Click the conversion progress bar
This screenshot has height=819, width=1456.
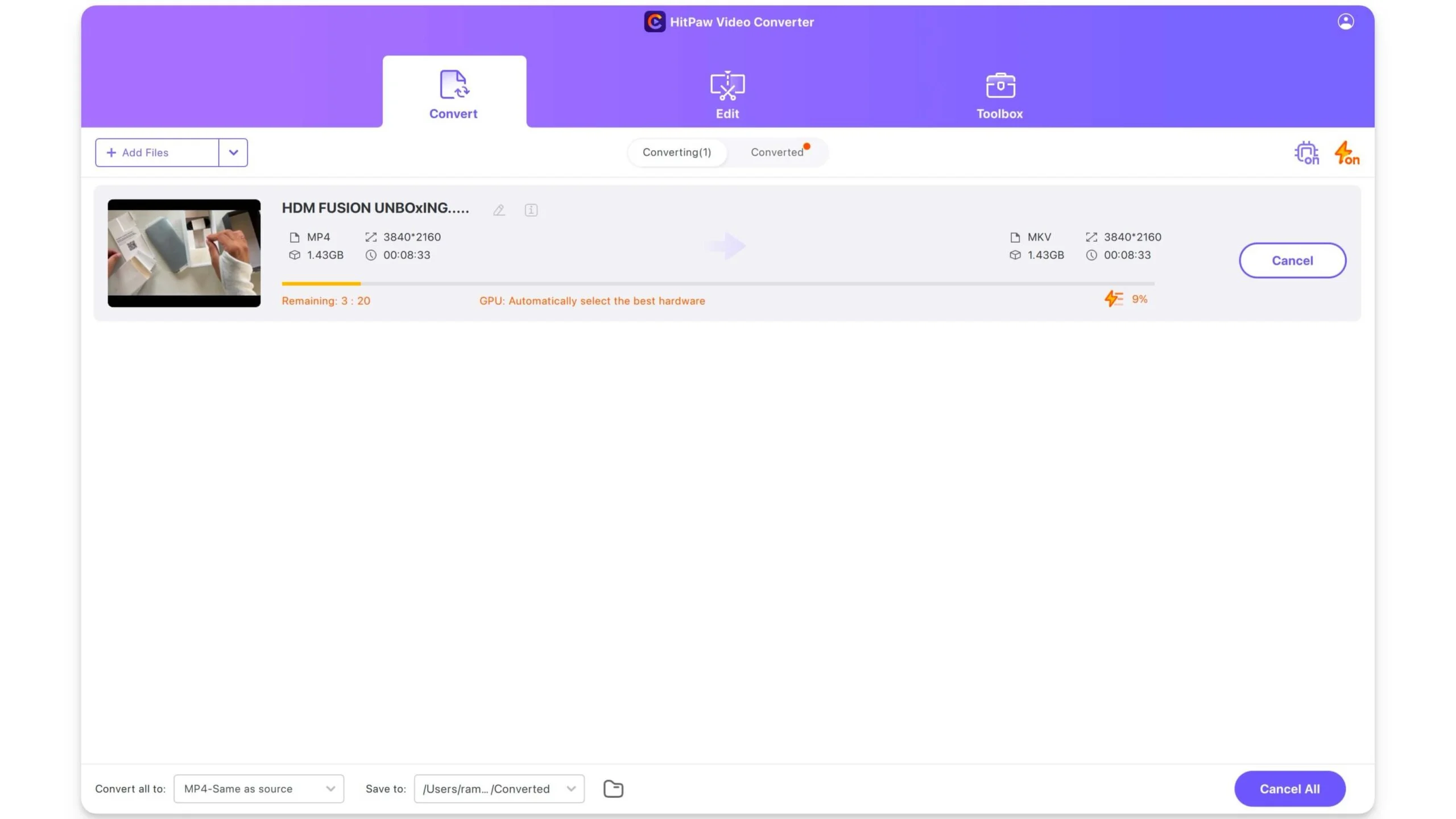click(x=718, y=283)
